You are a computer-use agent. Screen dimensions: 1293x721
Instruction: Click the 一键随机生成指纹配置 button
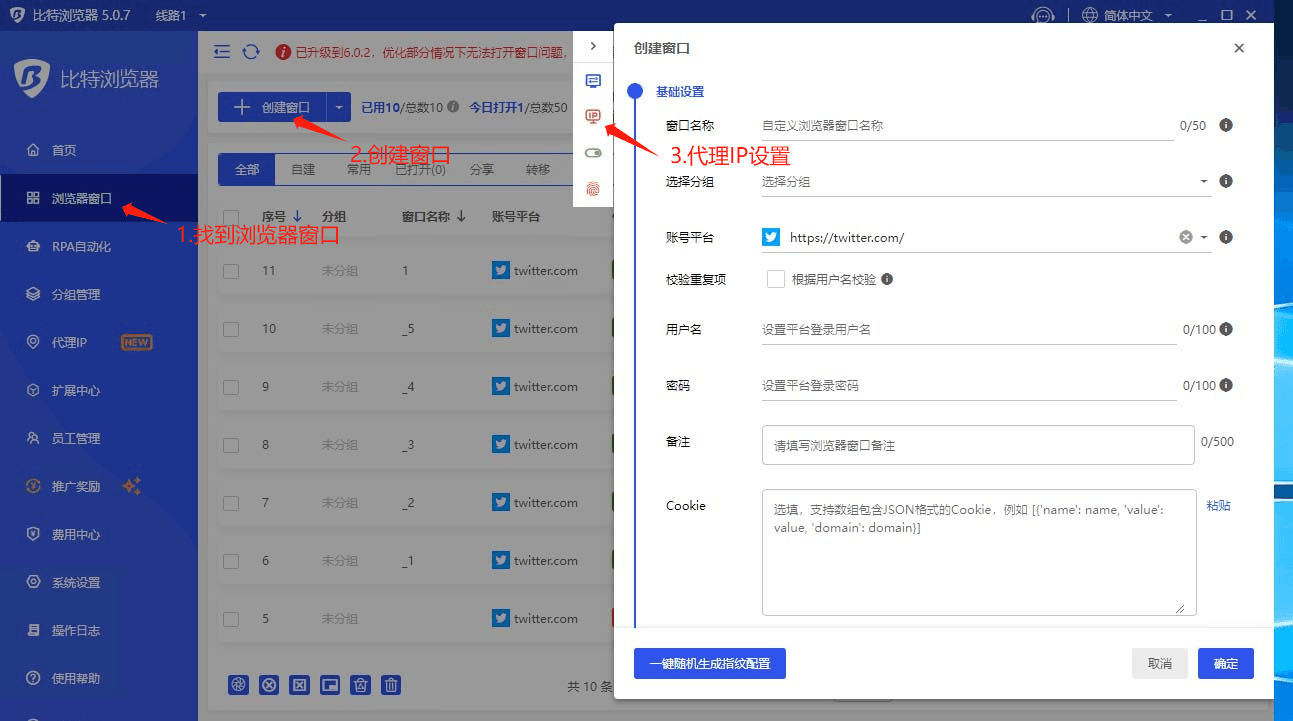pyautogui.click(x=709, y=664)
